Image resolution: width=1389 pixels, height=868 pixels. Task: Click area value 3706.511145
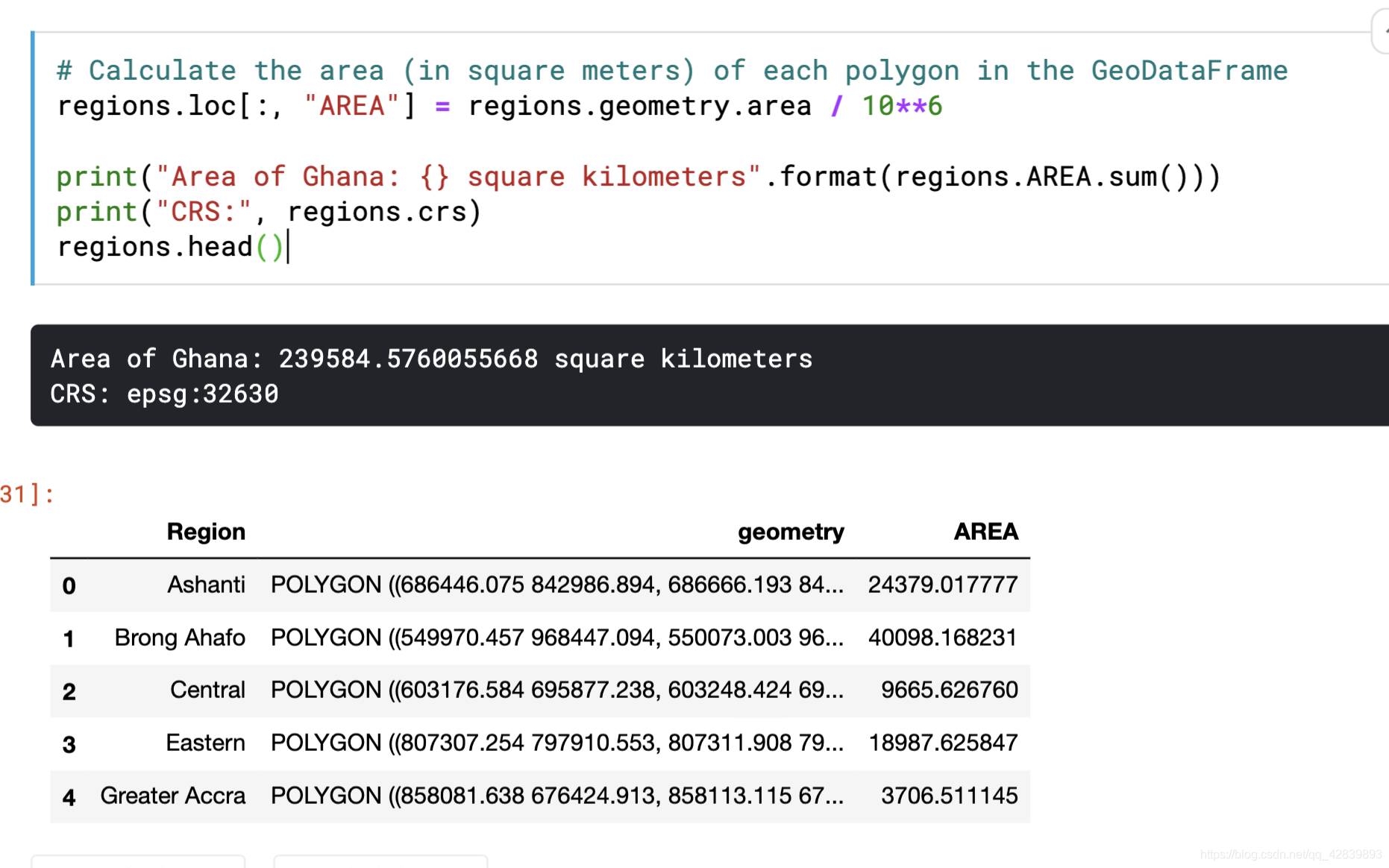tap(949, 796)
